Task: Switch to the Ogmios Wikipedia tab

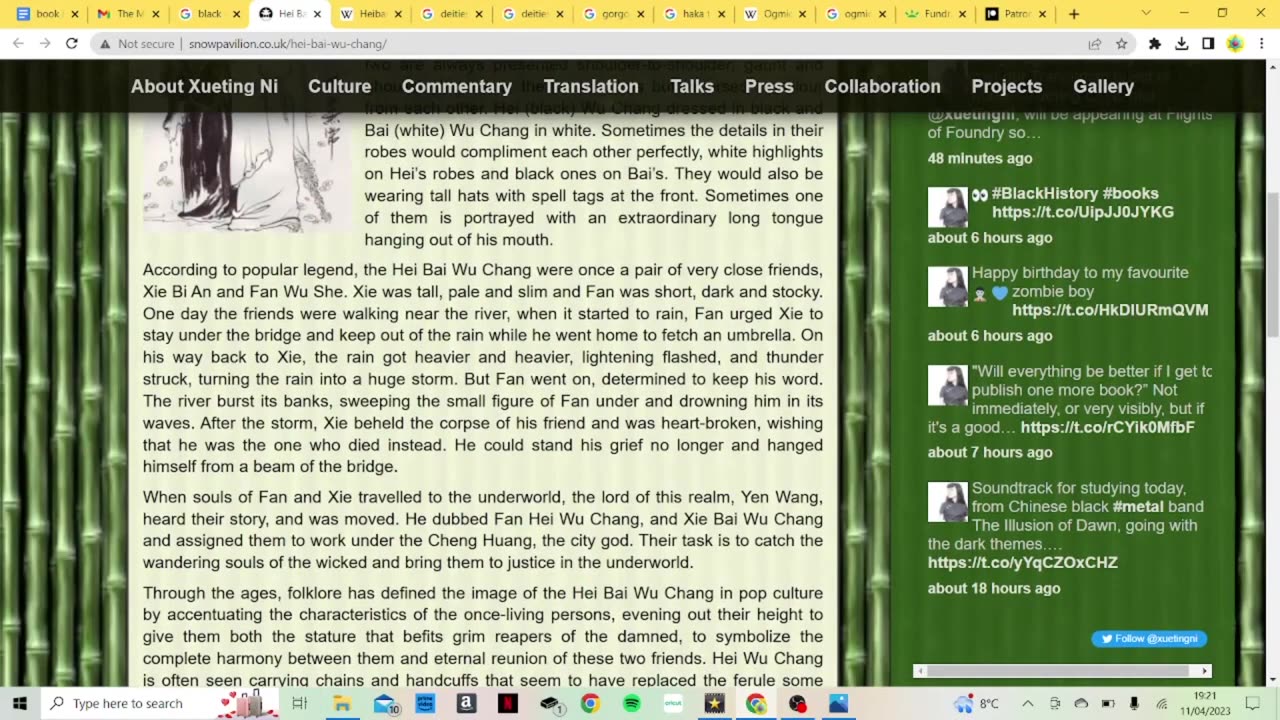Action: point(777,14)
